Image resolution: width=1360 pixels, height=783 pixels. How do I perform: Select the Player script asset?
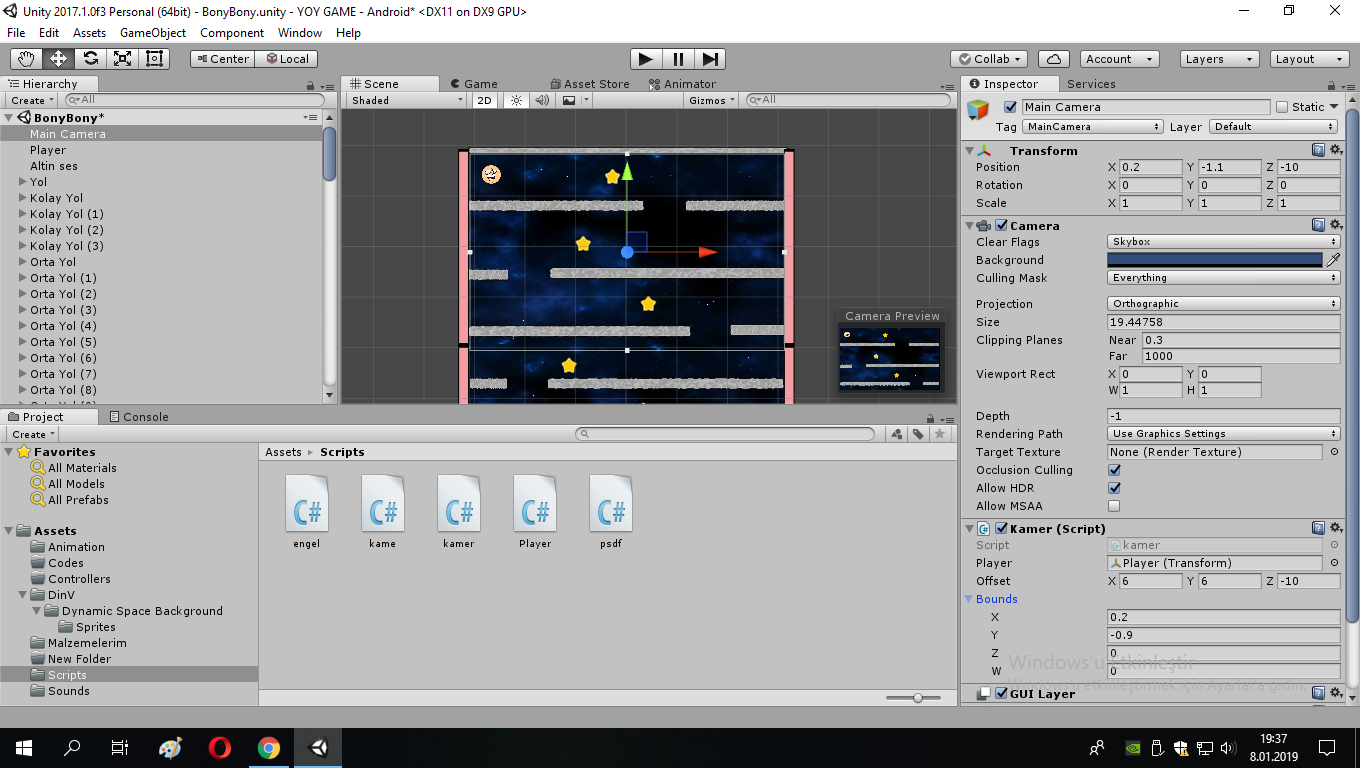pyautogui.click(x=535, y=511)
